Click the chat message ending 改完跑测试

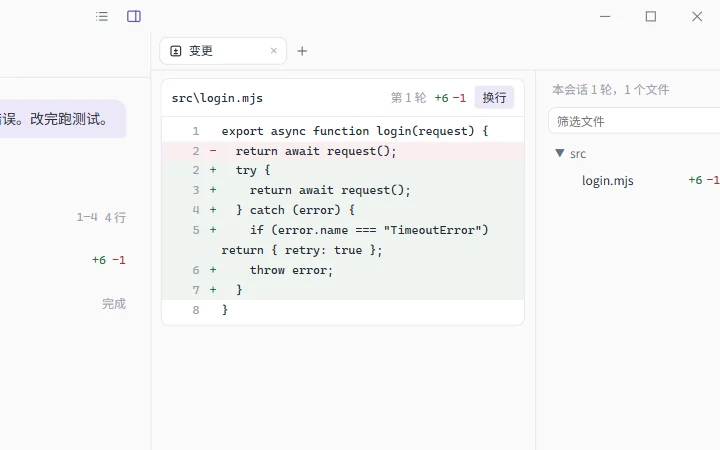coord(63,119)
